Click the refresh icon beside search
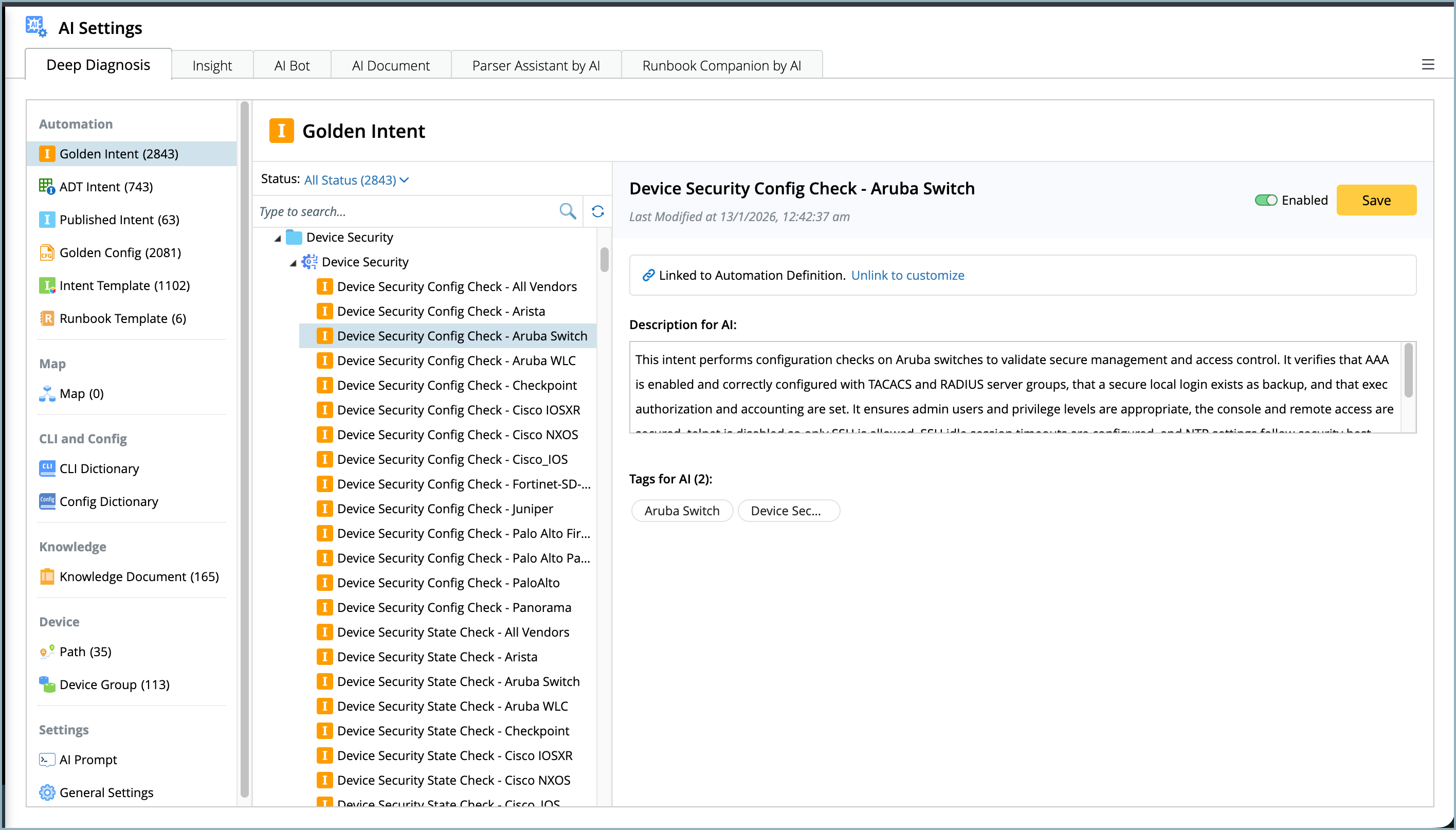This screenshot has height=830, width=1456. pos(597,211)
